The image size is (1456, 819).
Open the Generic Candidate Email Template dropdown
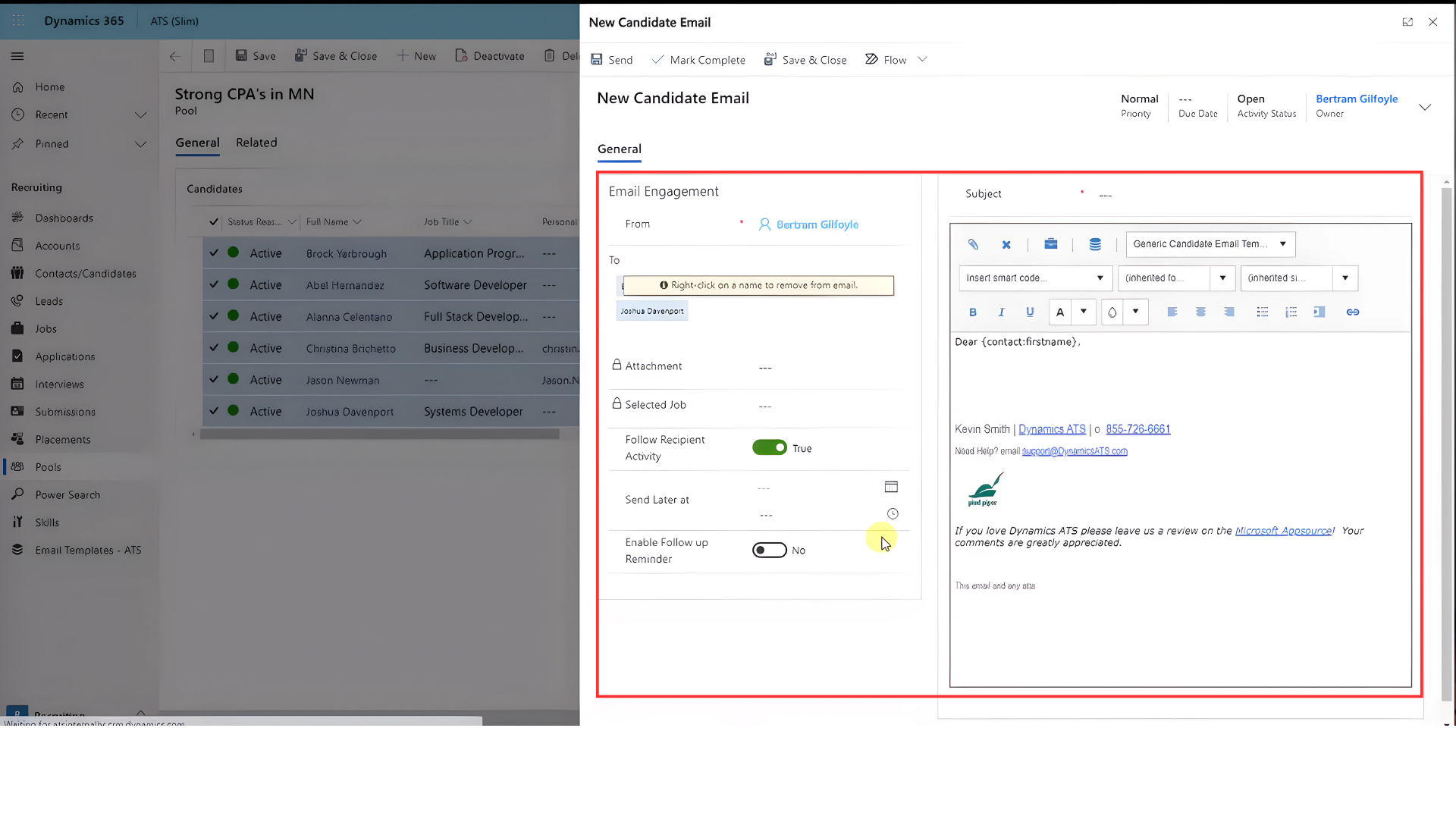pyautogui.click(x=1211, y=244)
